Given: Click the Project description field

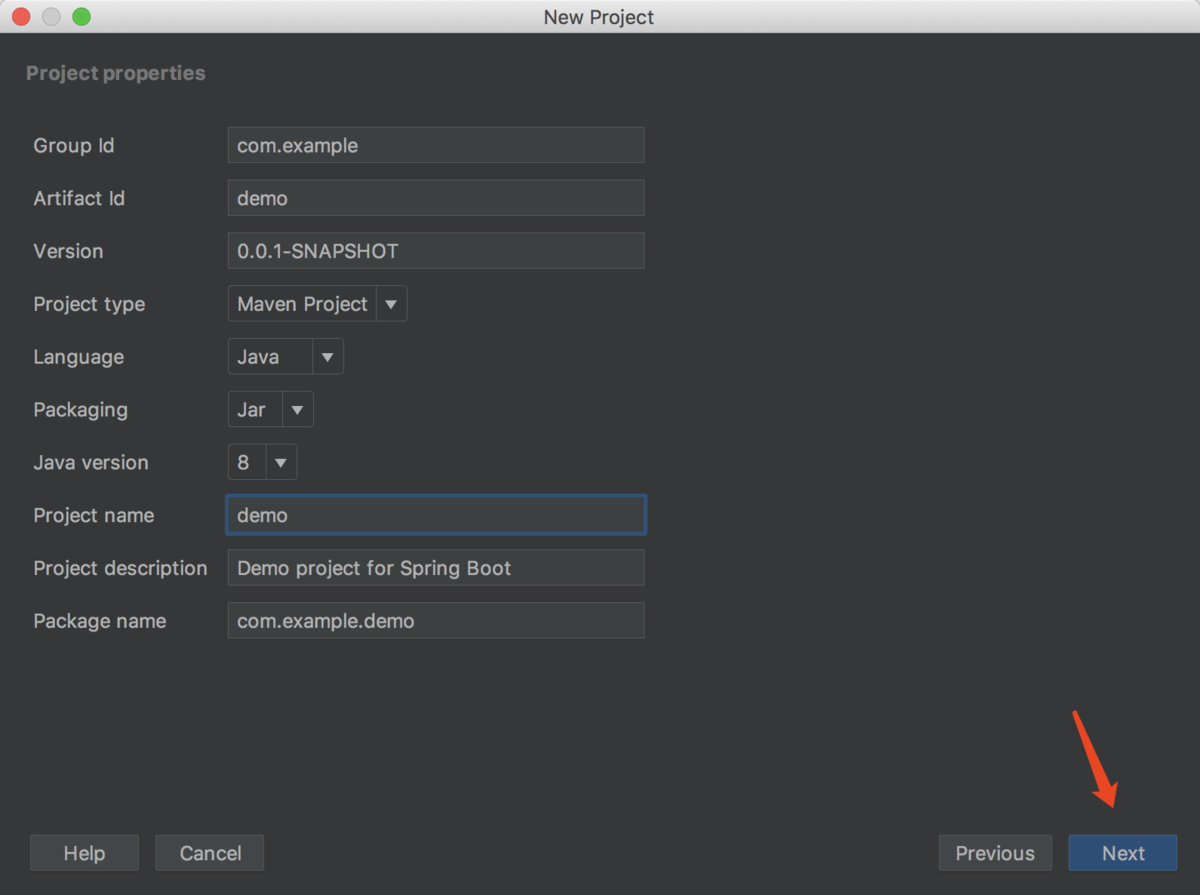Looking at the screenshot, I should coord(436,568).
